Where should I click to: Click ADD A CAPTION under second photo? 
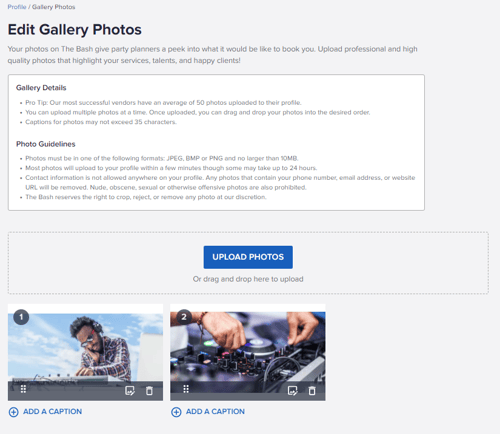pos(215,412)
